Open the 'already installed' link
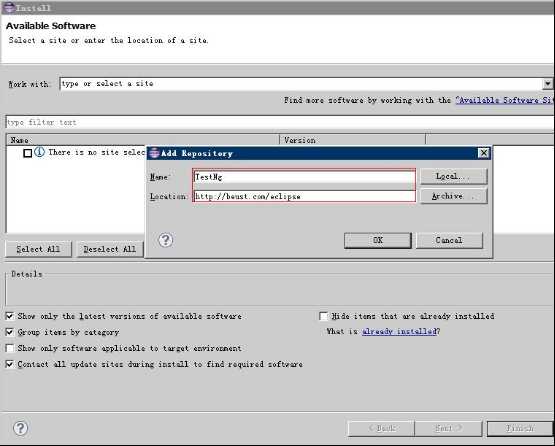 coord(399,332)
